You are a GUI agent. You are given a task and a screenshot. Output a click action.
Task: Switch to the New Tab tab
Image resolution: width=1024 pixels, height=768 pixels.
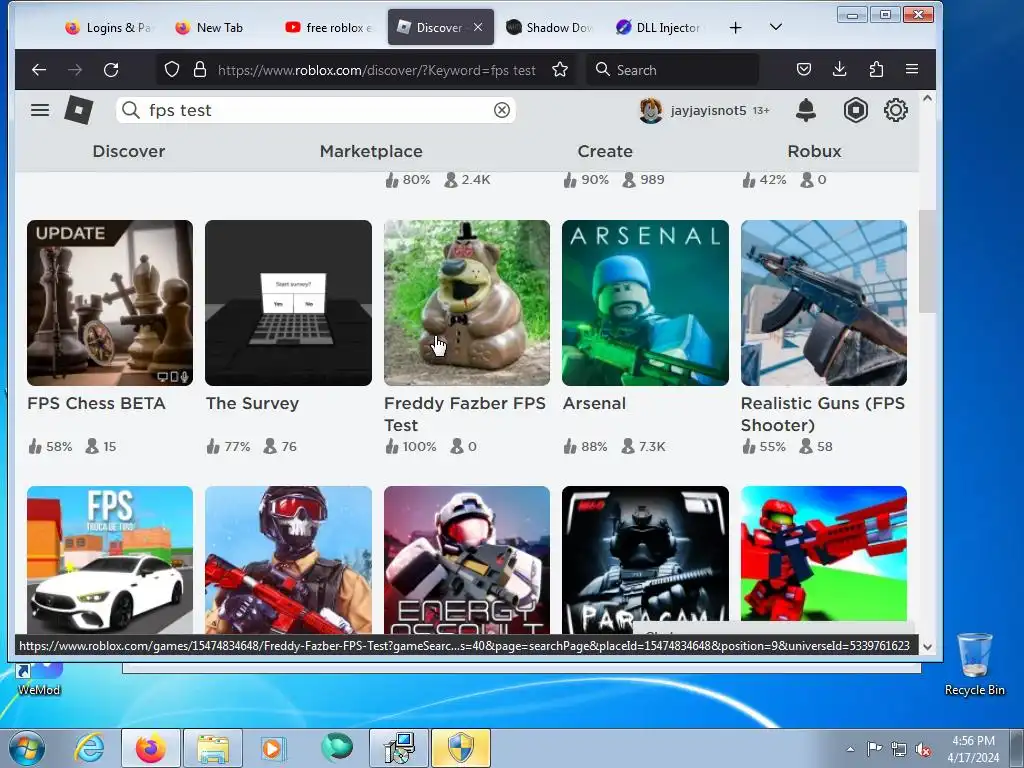[210, 27]
